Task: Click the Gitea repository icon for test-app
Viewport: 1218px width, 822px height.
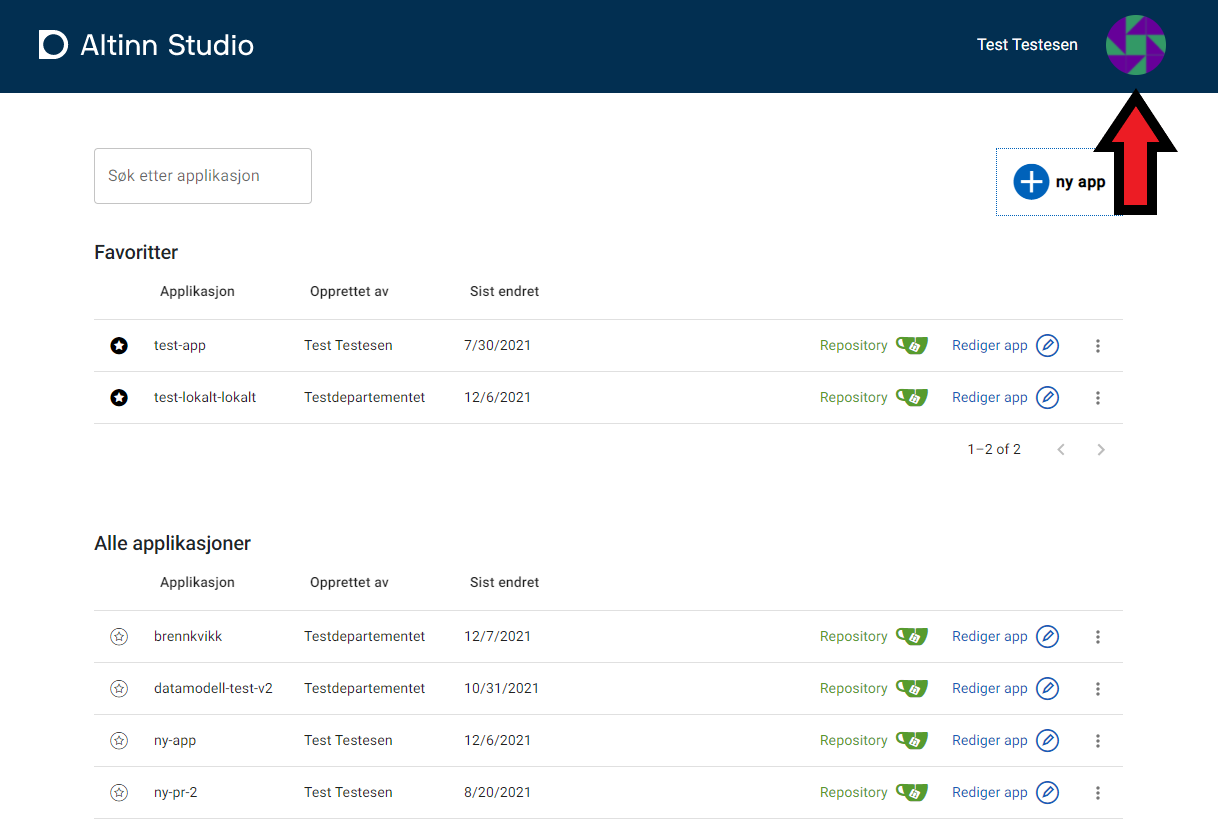Action: (911, 345)
